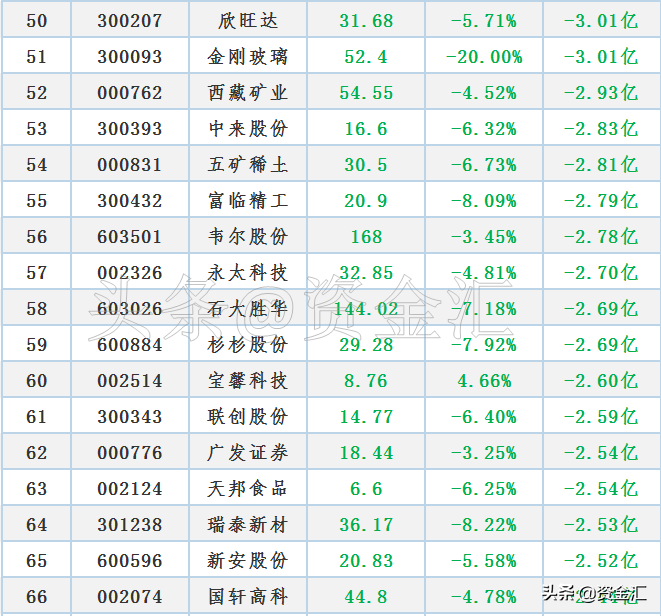Select the 欣旺达 stock name
661x616 pixels.
[248, 21]
